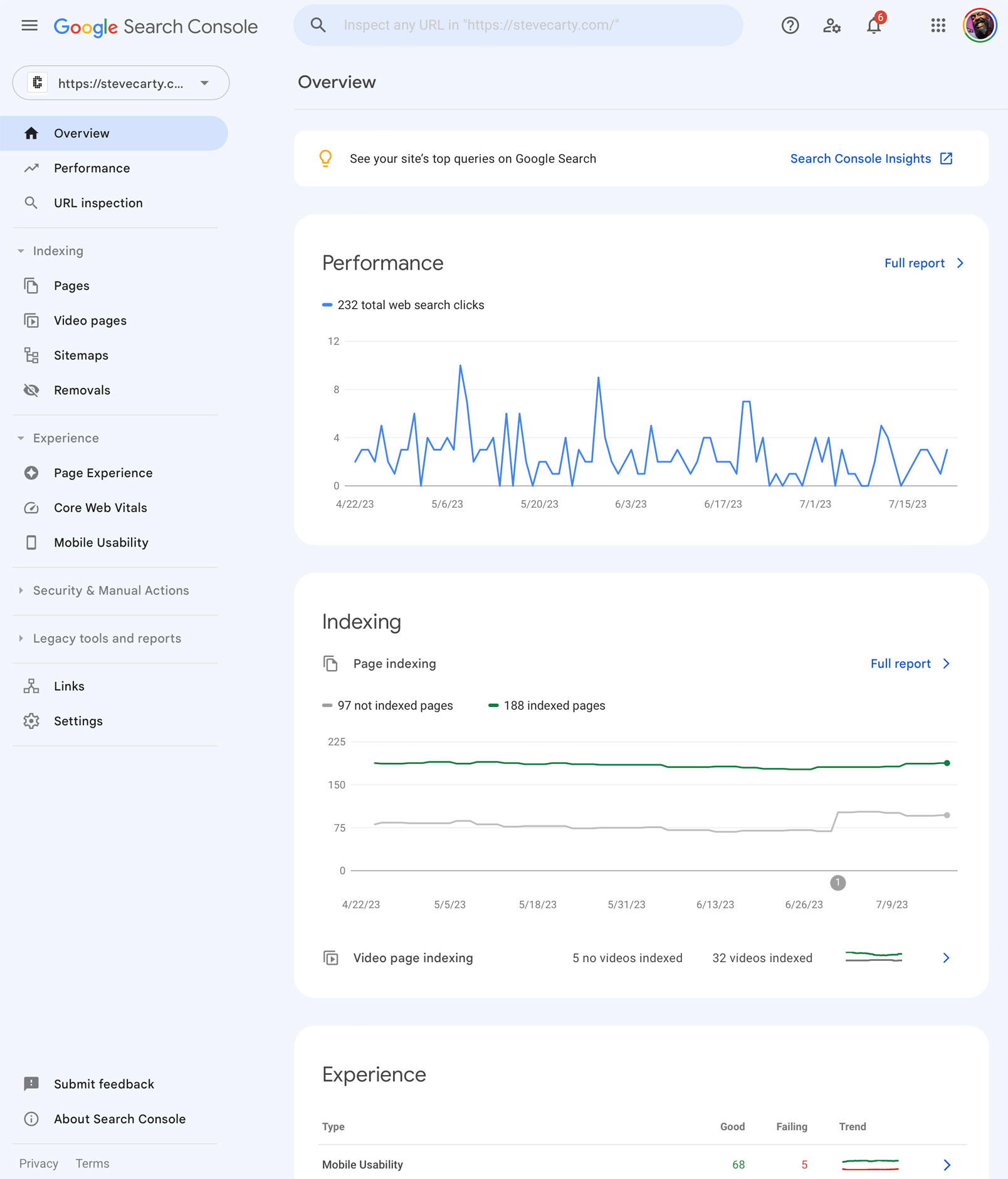This screenshot has width=1008, height=1179.
Task: Click the green indexed pages legend
Action: point(547,706)
